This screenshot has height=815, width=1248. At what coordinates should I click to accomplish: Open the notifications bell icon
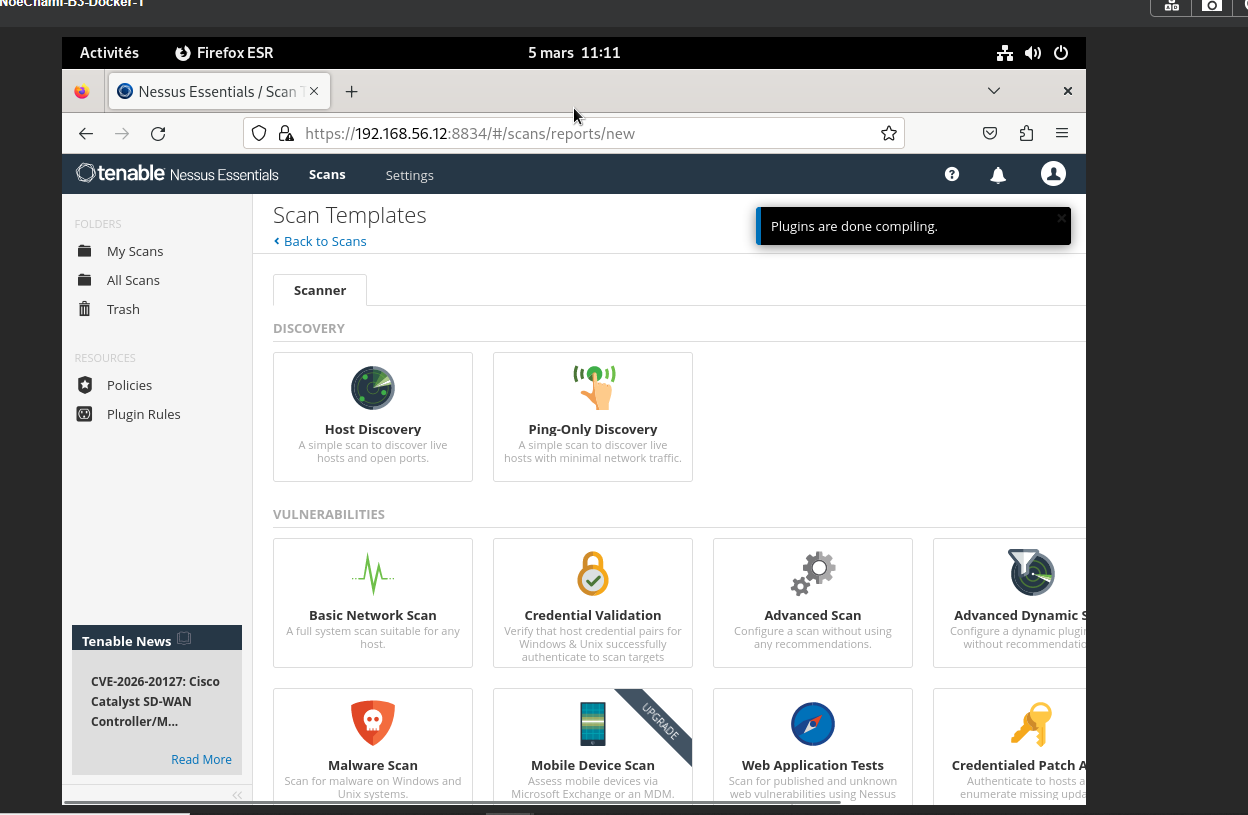click(x=998, y=175)
